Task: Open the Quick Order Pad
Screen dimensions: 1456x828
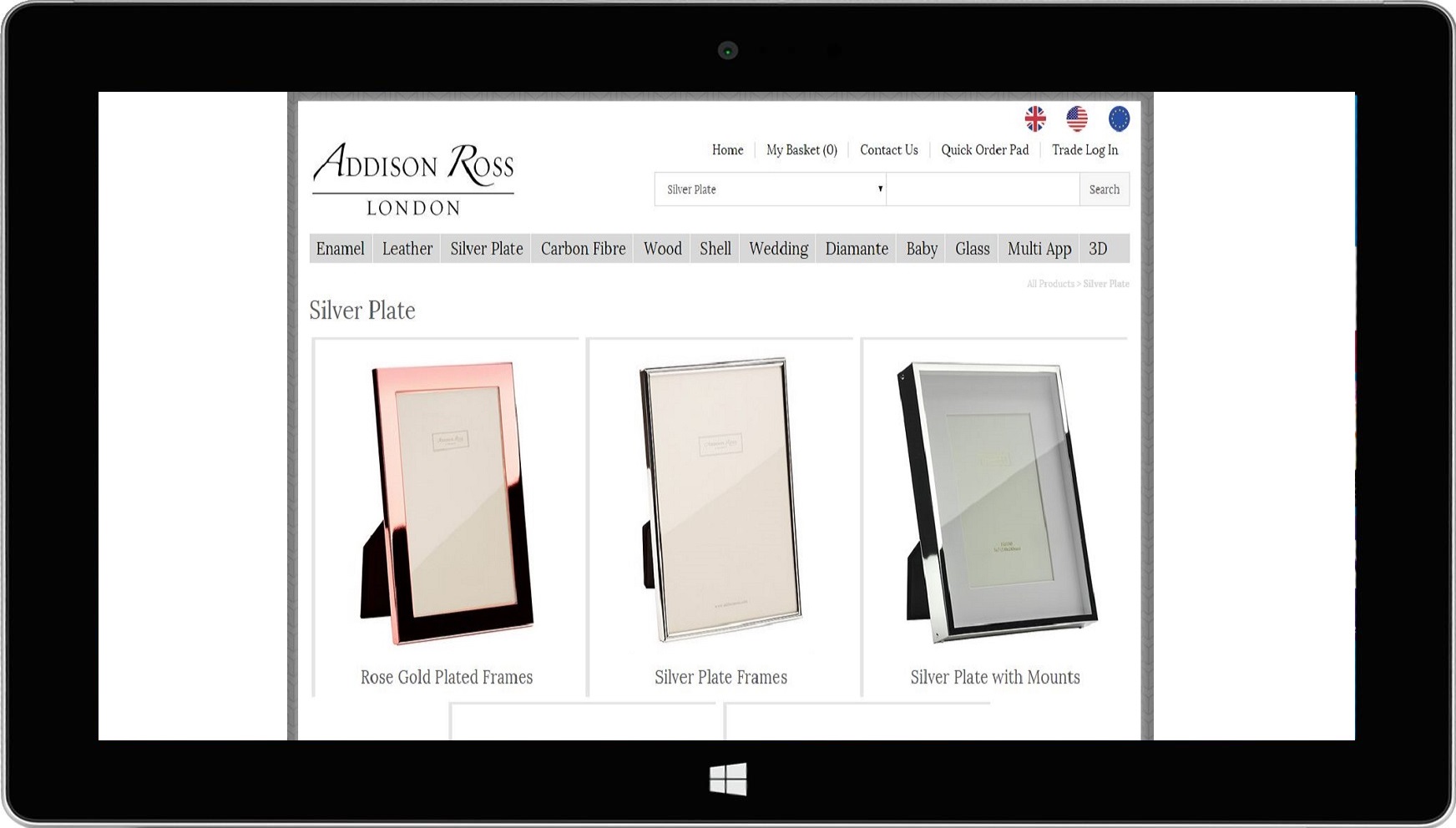Action: click(x=984, y=150)
